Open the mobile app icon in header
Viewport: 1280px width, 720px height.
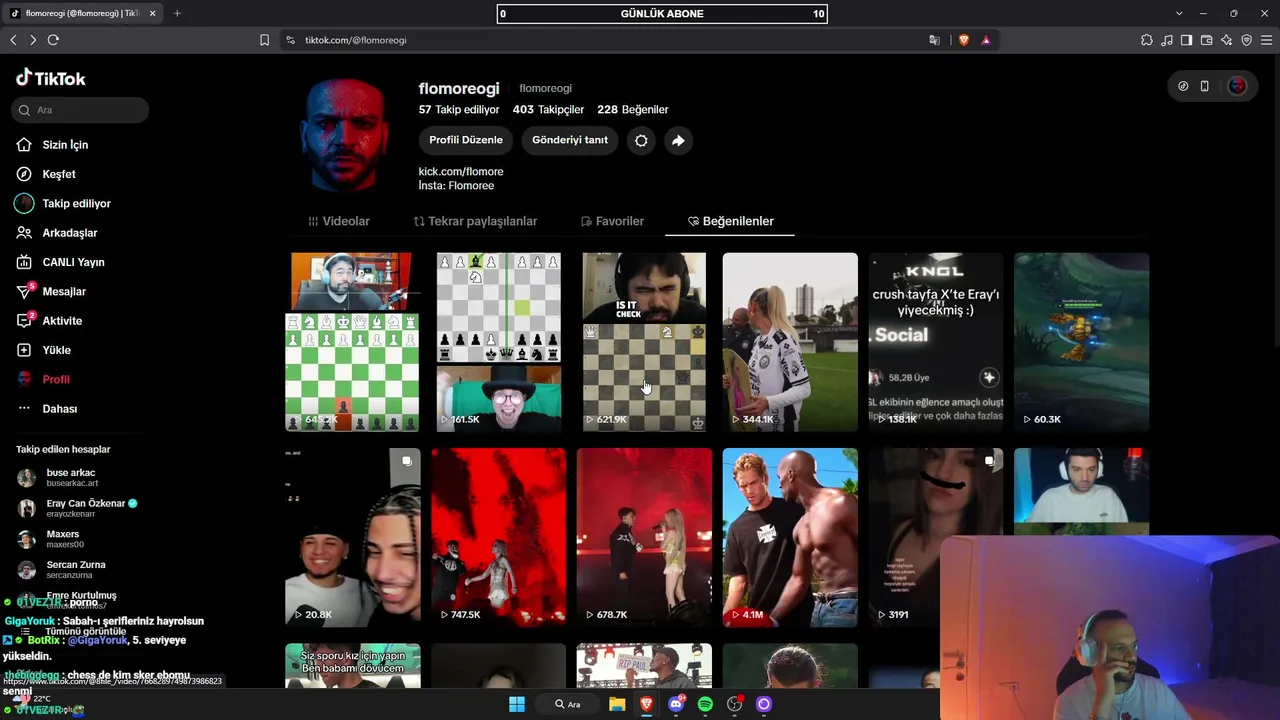[x=1205, y=86]
